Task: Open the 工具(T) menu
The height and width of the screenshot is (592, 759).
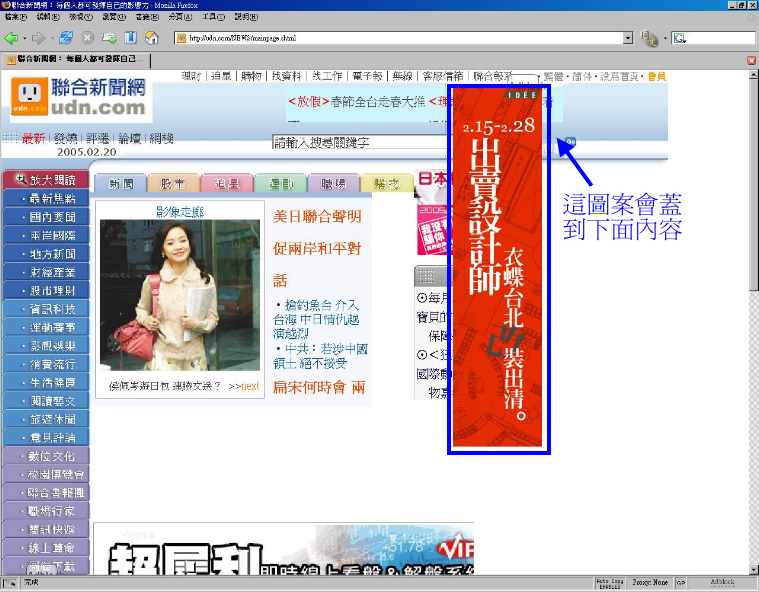Action: click(x=213, y=17)
